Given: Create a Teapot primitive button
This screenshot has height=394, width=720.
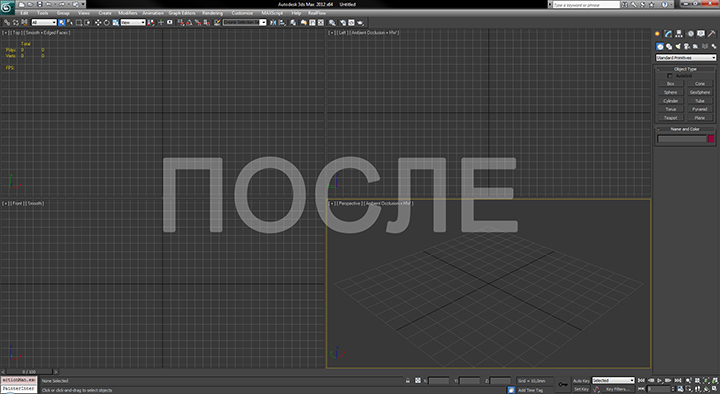Looking at the screenshot, I should click(x=670, y=118).
